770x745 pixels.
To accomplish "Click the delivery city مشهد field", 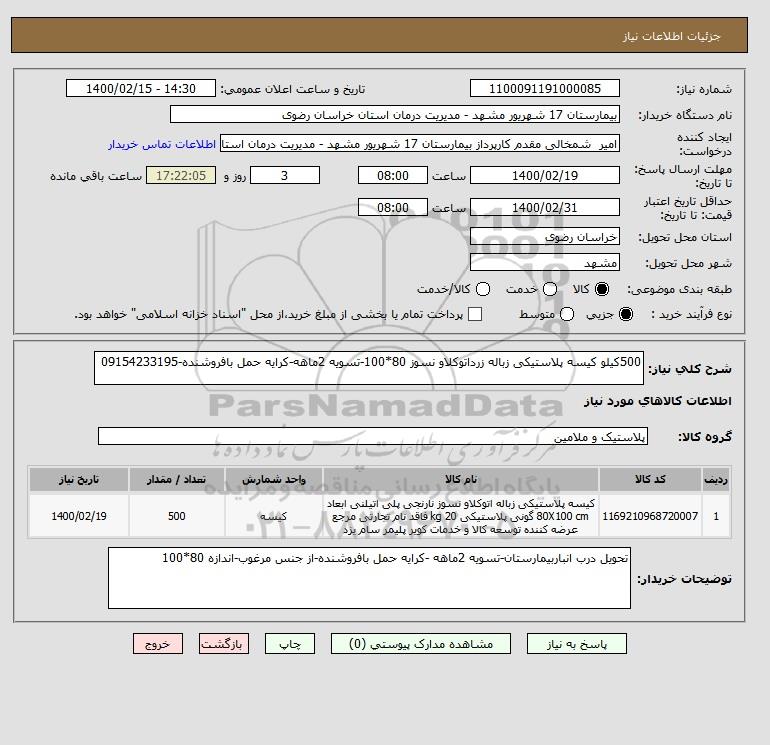I will (x=545, y=263).
